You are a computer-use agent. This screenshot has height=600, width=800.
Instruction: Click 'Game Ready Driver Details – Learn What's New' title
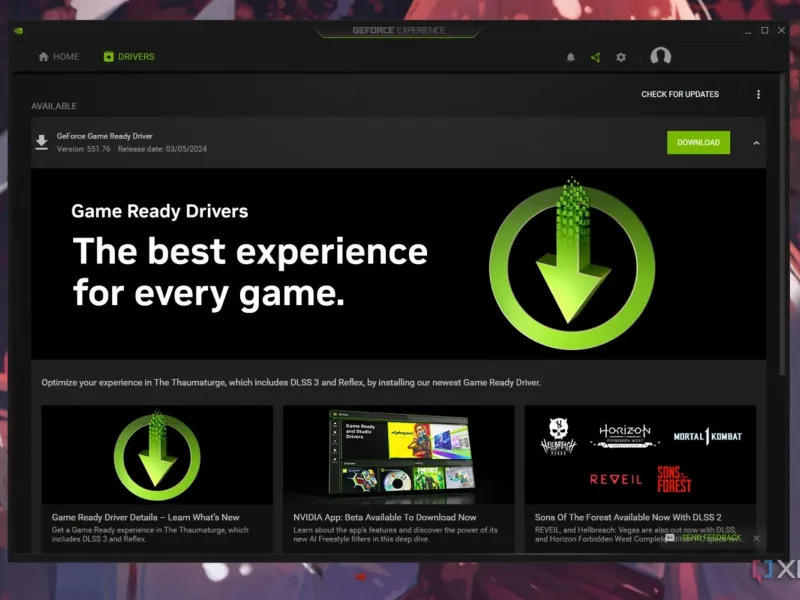[145, 517]
